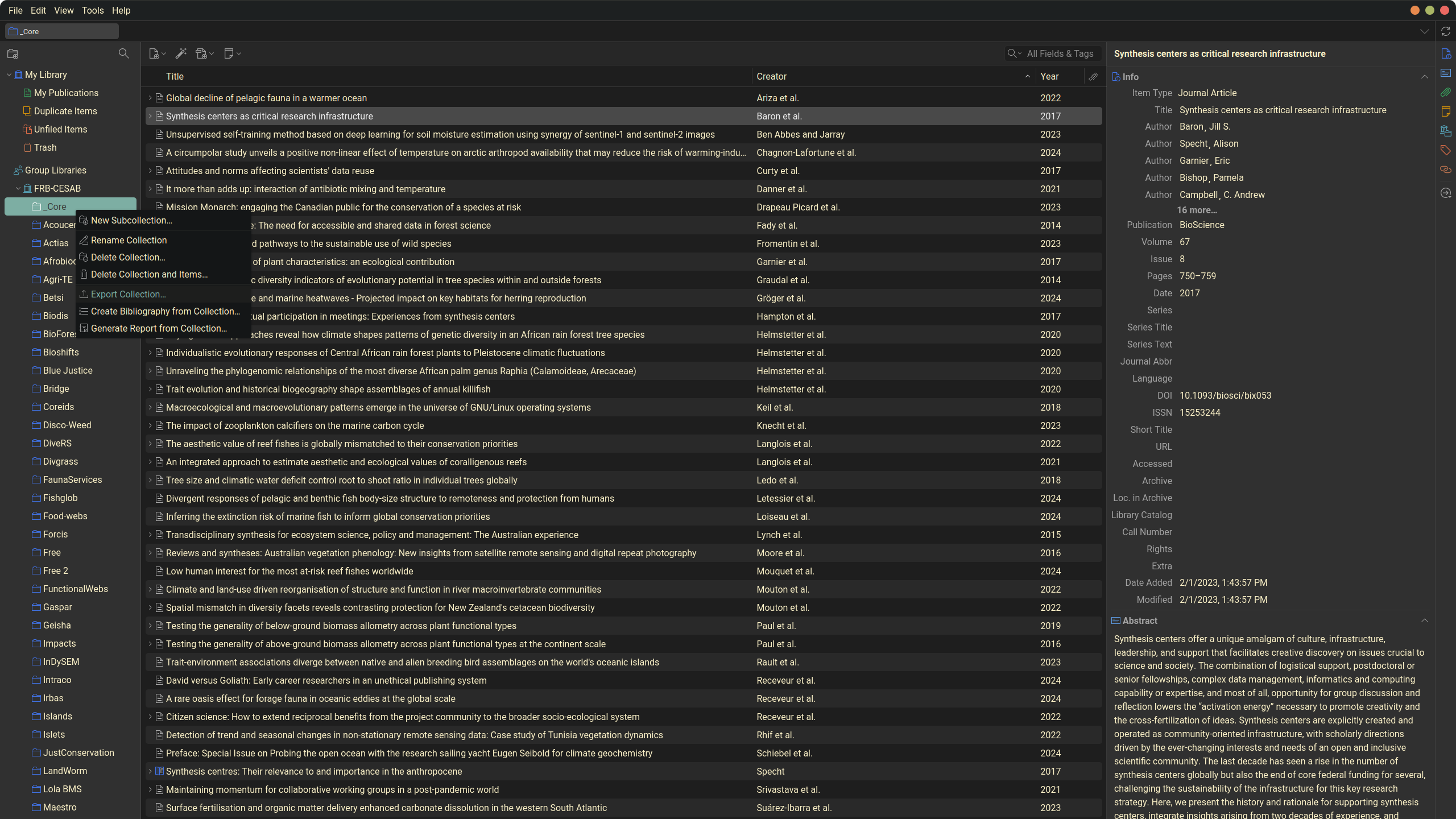The width and height of the screenshot is (1456, 819).
Task: Click the New Collection icon
Action: coord(13,54)
